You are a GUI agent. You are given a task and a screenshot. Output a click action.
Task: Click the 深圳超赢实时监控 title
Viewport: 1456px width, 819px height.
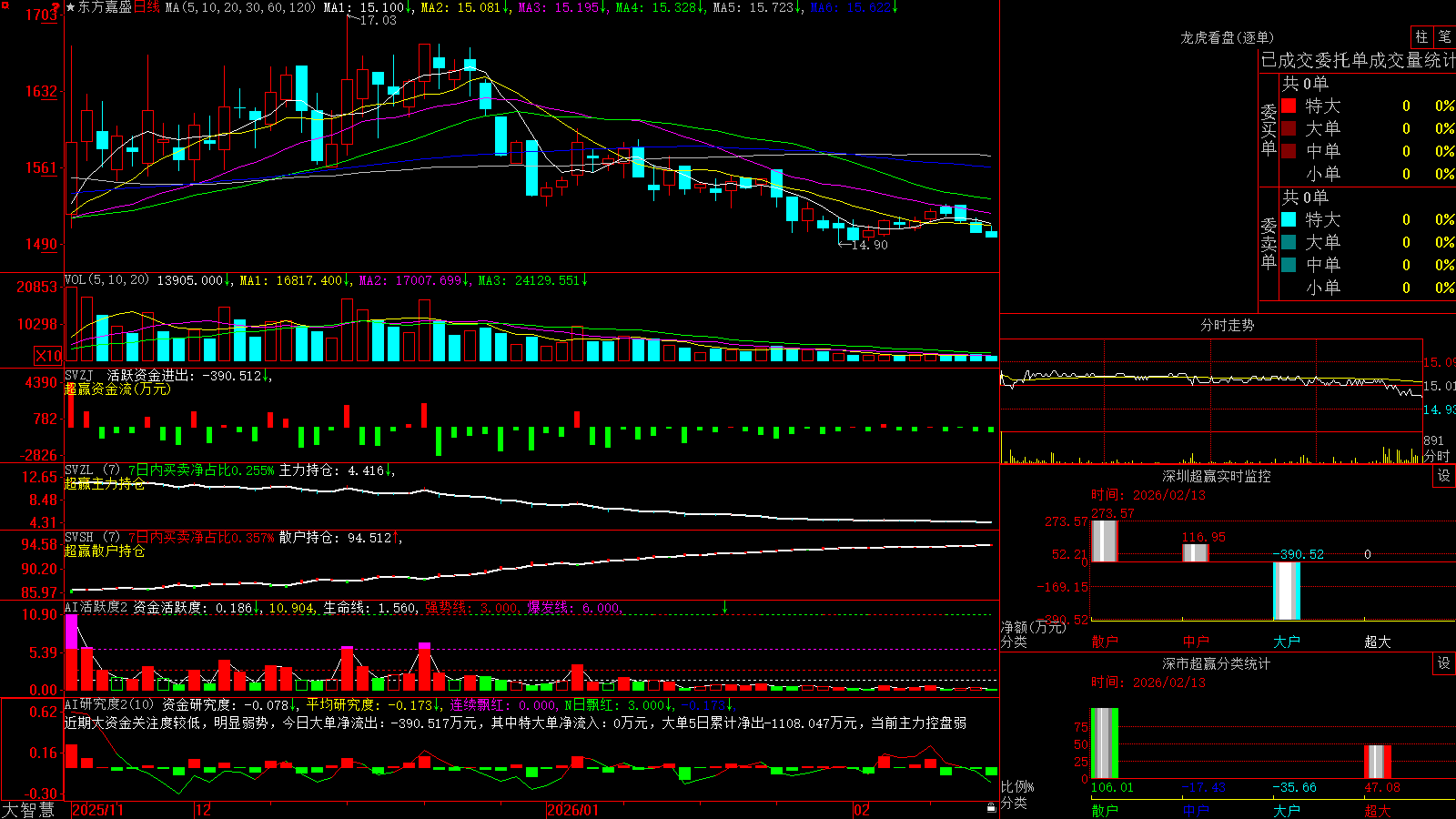coord(1216,476)
